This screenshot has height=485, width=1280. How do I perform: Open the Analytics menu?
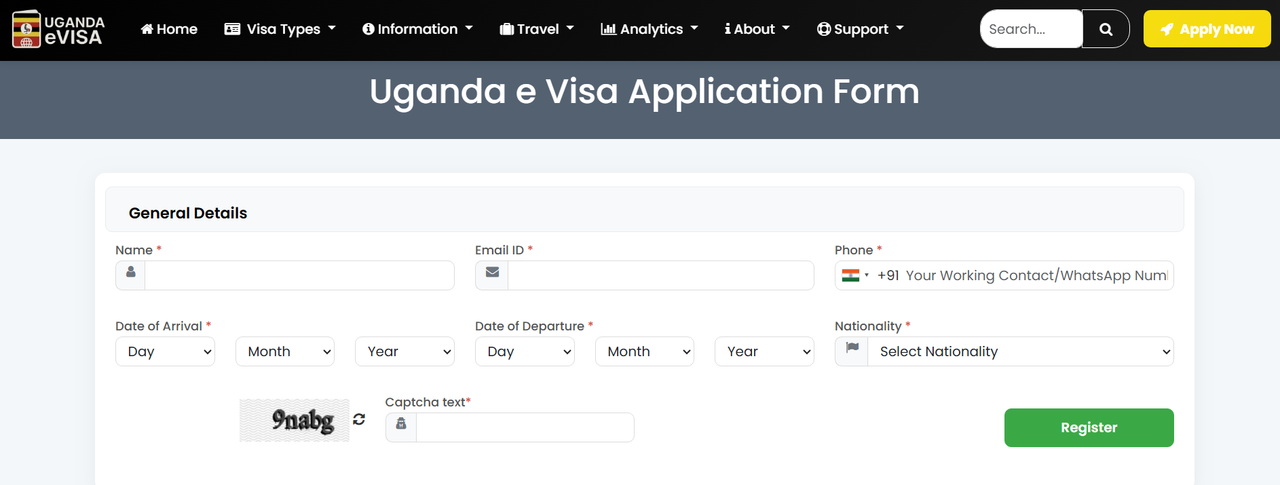point(650,29)
